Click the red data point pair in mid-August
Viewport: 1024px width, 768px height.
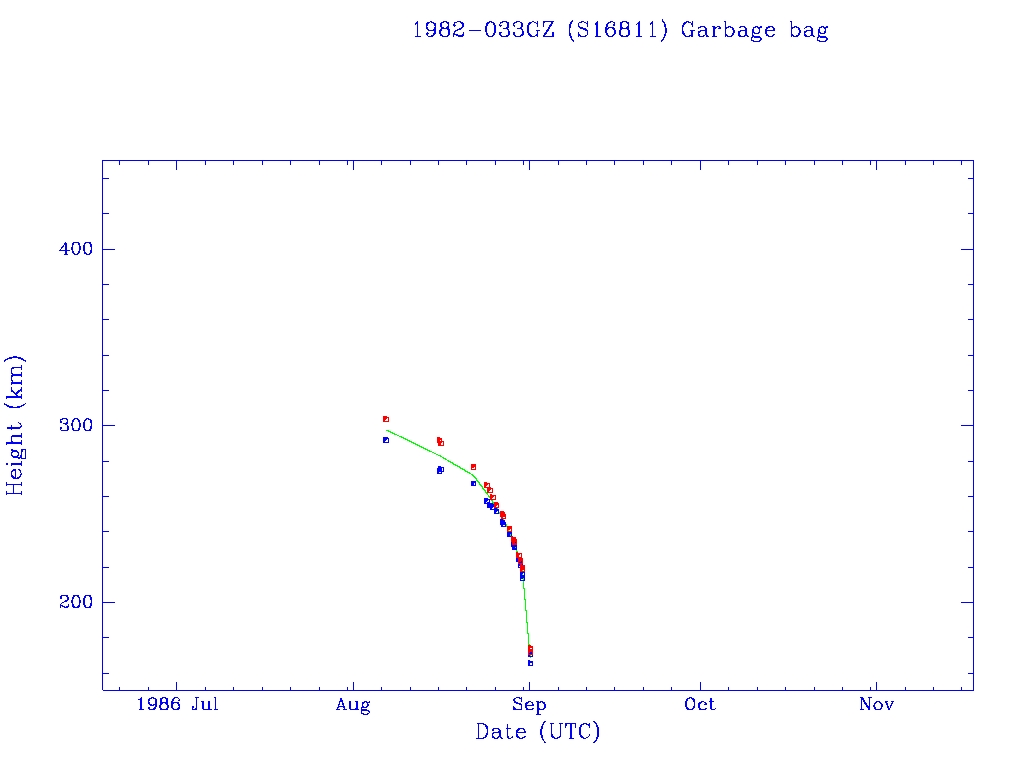tap(440, 441)
